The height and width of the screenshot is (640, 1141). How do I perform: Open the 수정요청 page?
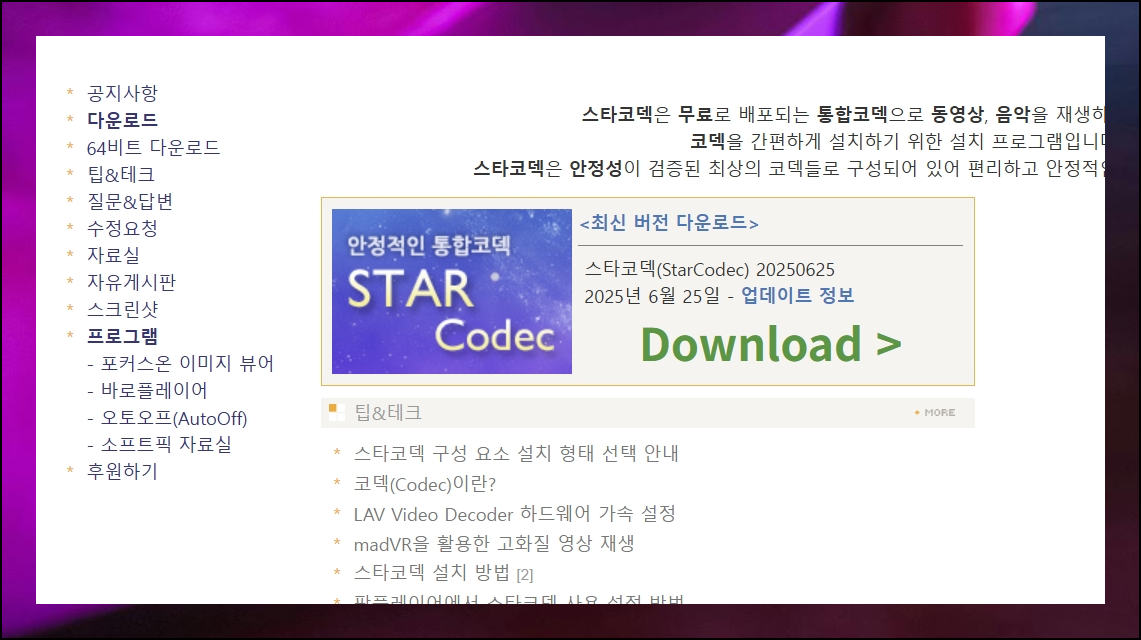click(x=122, y=228)
